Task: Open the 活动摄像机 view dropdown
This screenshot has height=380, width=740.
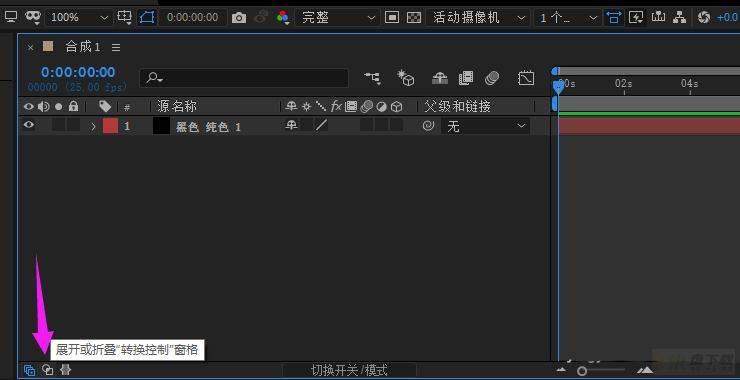Action: click(x=478, y=18)
